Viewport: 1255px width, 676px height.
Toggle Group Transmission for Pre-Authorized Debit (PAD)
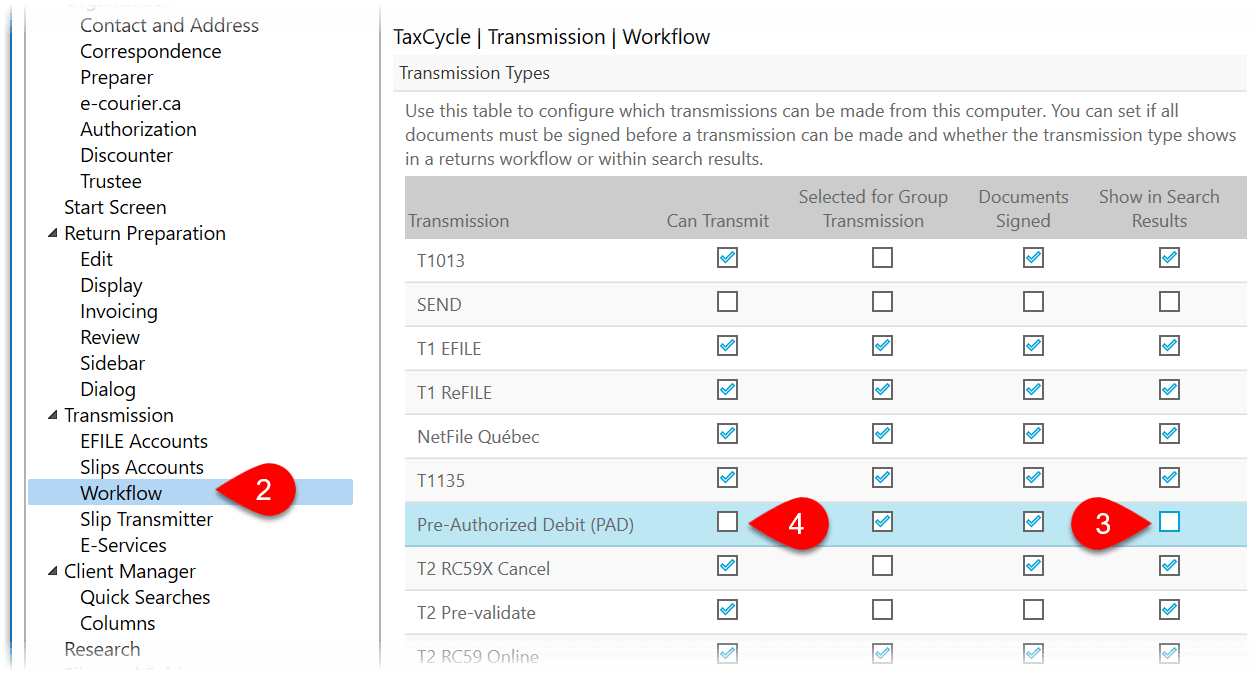point(882,522)
